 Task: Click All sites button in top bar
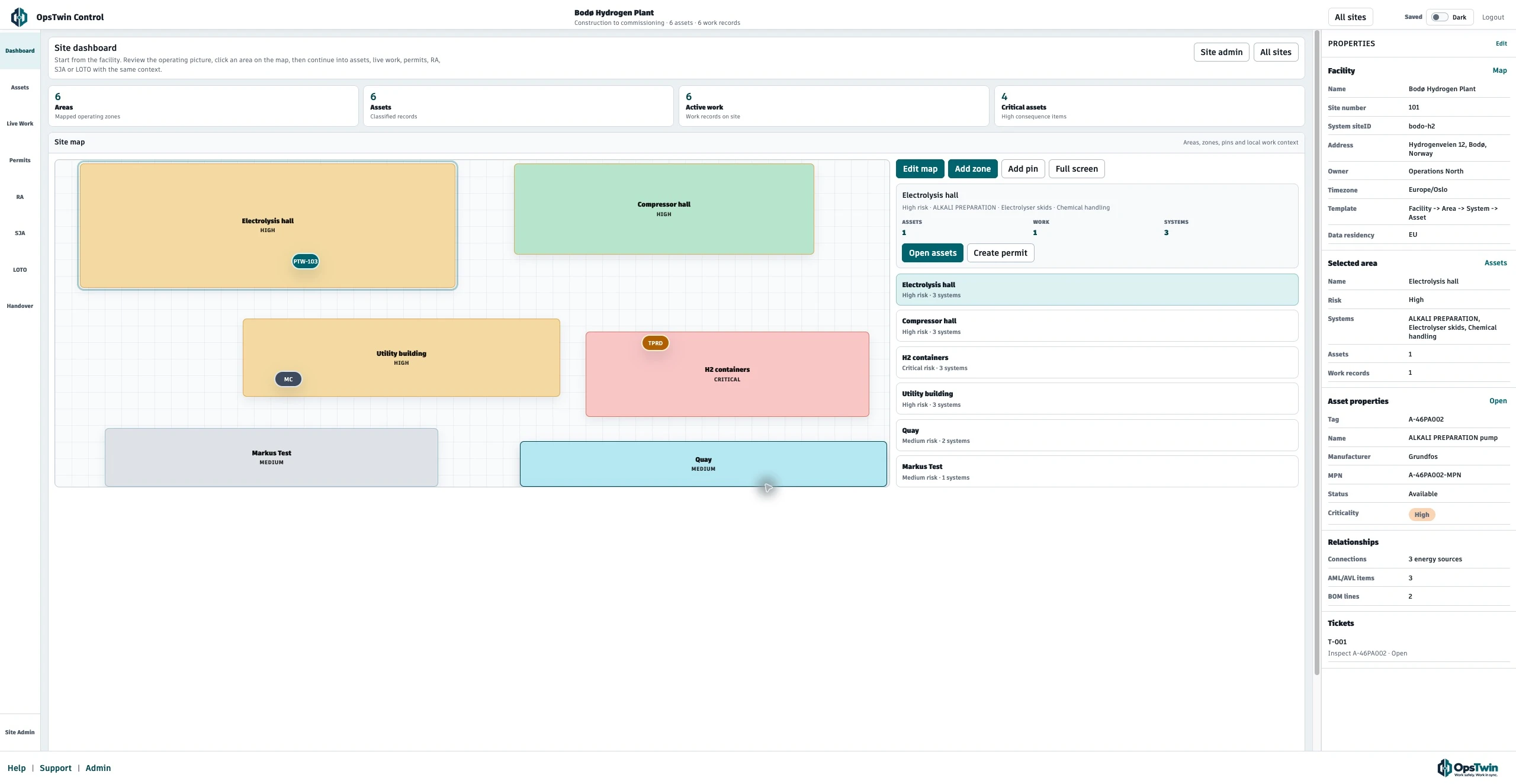pos(1350,17)
